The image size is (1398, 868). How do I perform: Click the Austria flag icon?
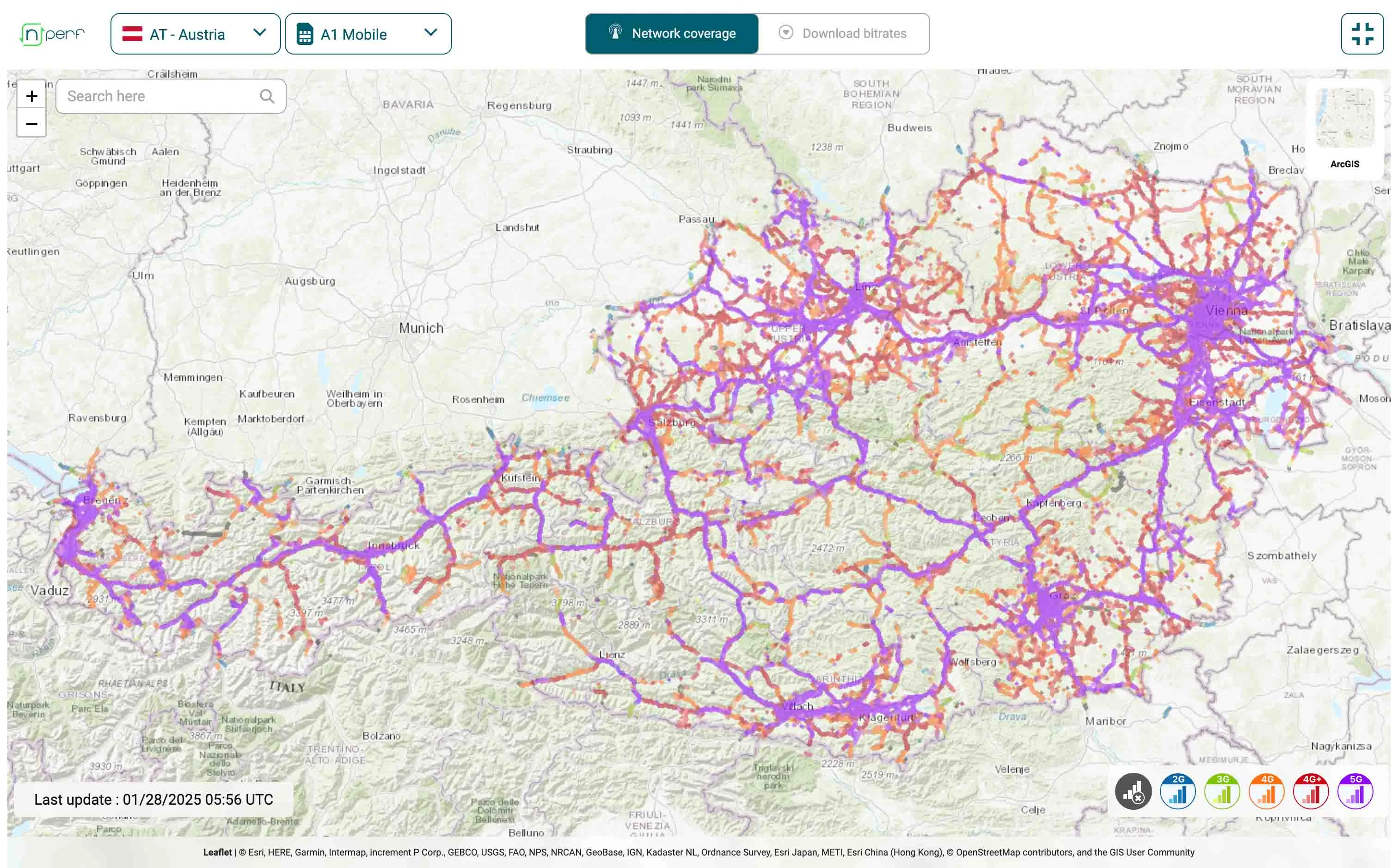[133, 34]
